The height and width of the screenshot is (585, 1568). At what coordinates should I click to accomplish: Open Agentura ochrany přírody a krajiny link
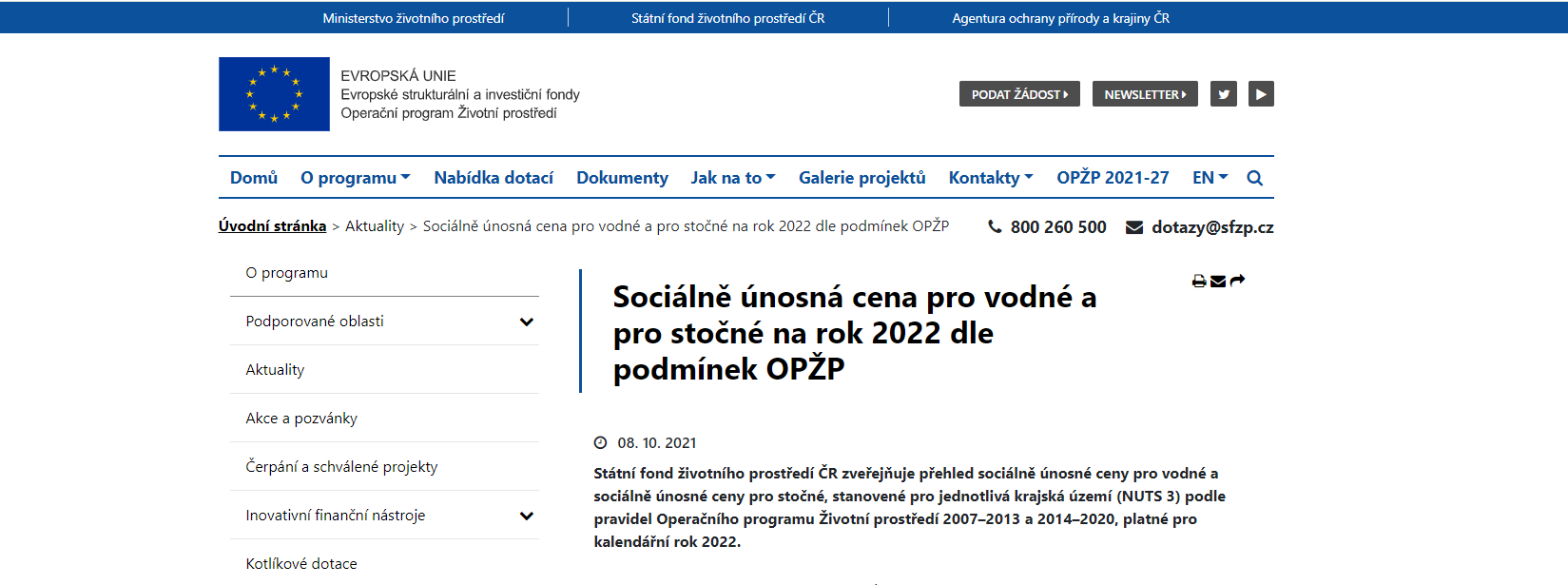point(1061,18)
